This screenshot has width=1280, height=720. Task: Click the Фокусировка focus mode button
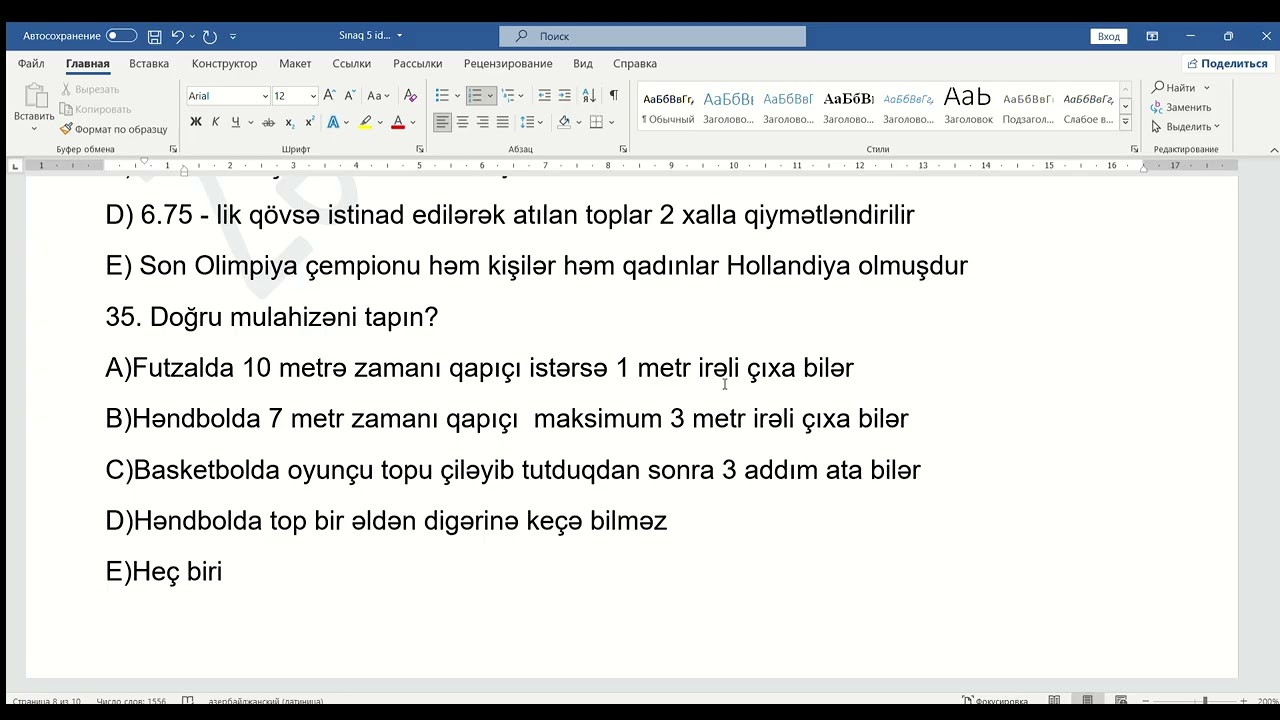[995, 701]
